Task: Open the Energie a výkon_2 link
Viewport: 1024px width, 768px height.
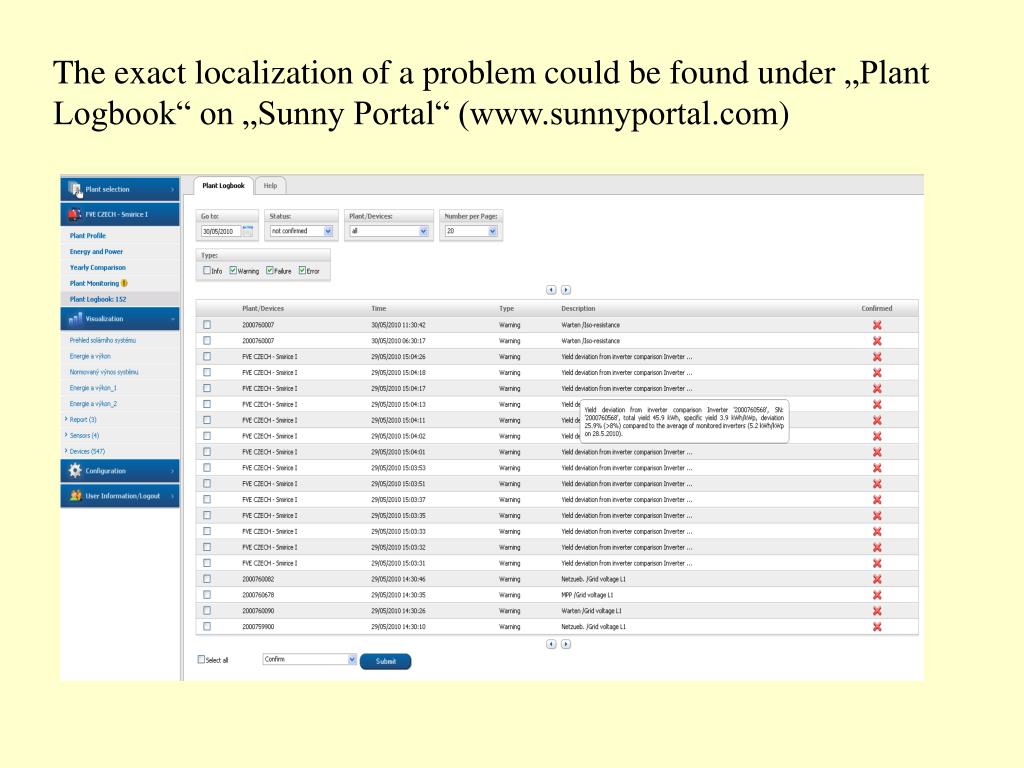Action: 93,404
